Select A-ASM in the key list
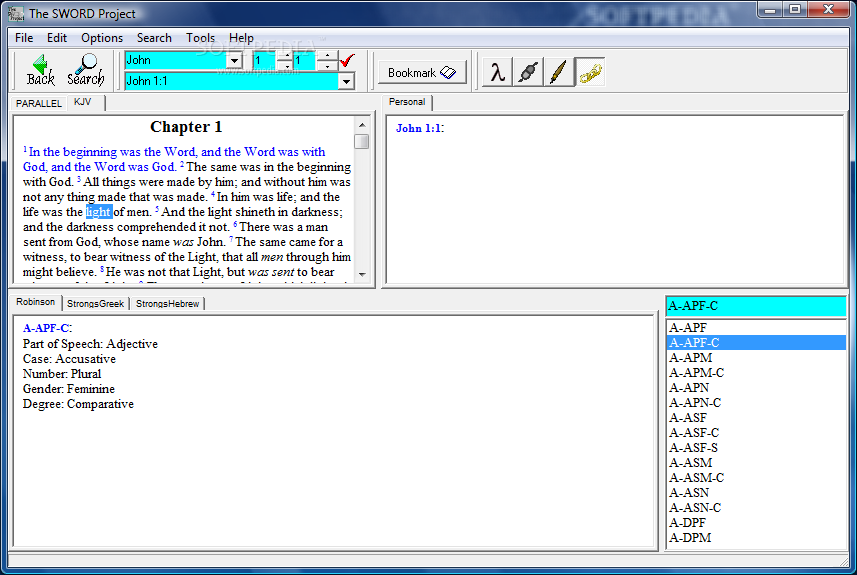Viewport: 857px width, 575px height. 756,463
